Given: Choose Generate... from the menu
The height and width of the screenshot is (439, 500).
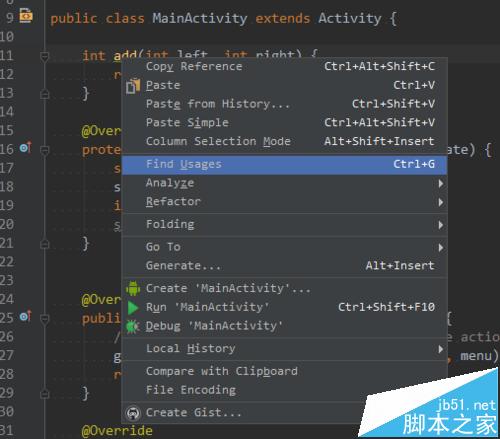Looking at the screenshot, I should click(x=284, y=266).
